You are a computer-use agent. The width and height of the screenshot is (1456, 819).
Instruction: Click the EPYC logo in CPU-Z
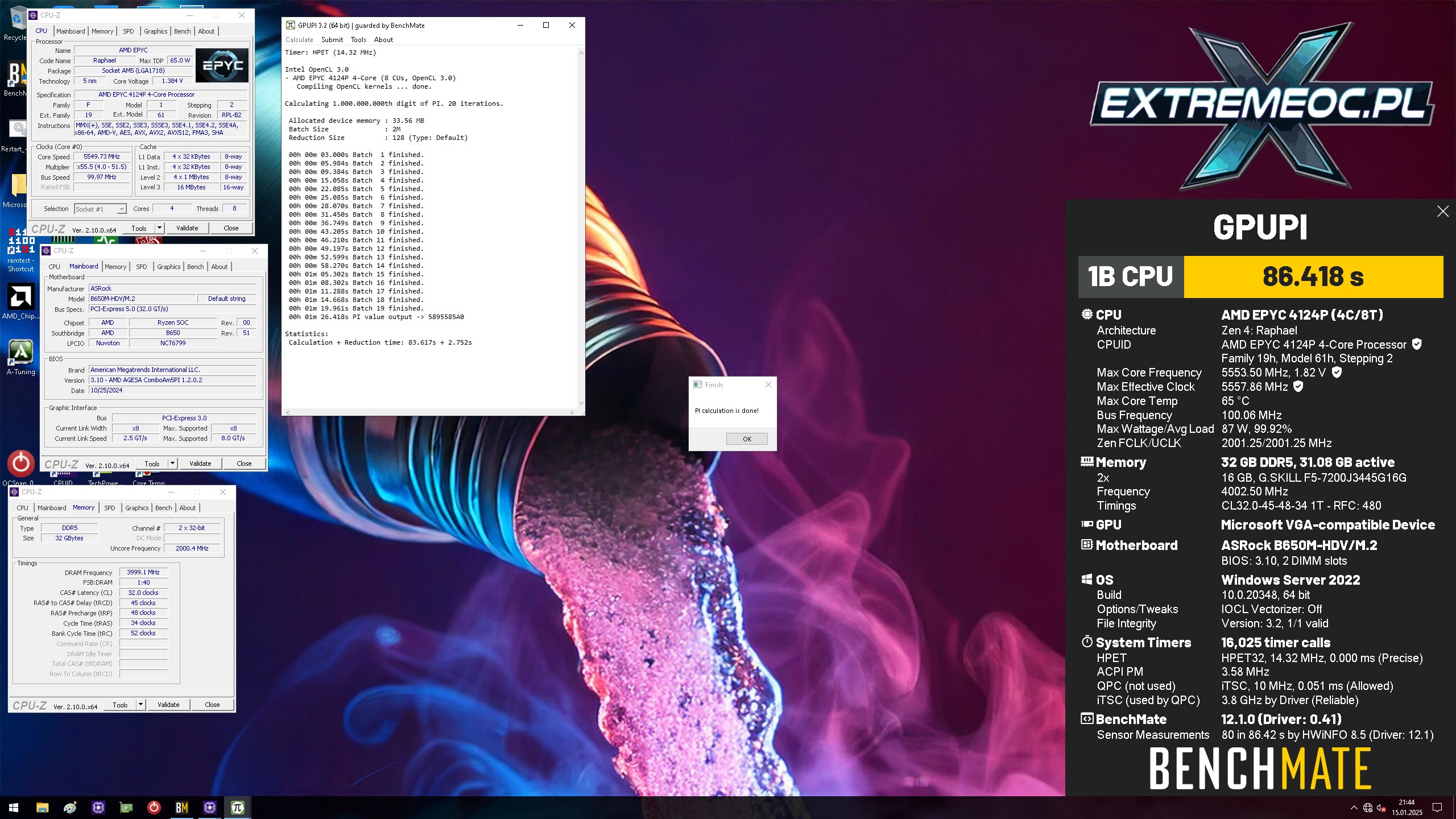[222, 65]
